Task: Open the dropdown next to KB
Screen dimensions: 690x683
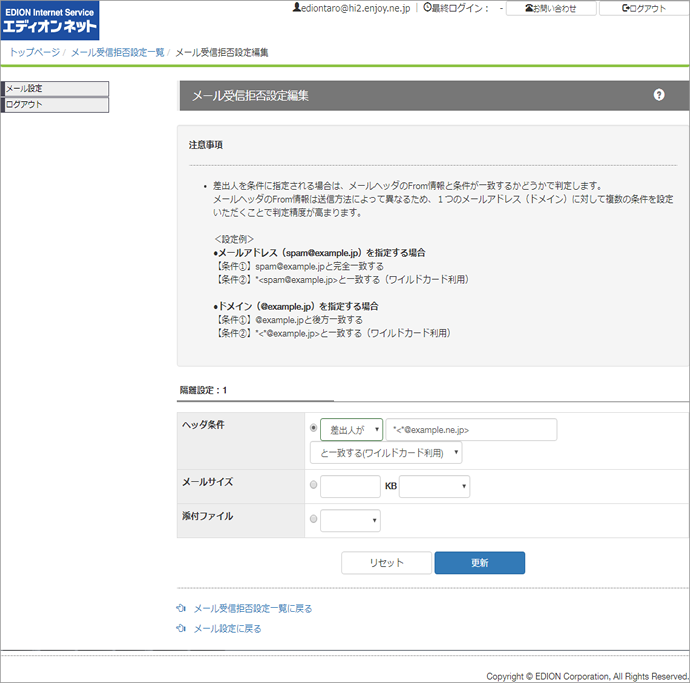Action: coord(434,487)
